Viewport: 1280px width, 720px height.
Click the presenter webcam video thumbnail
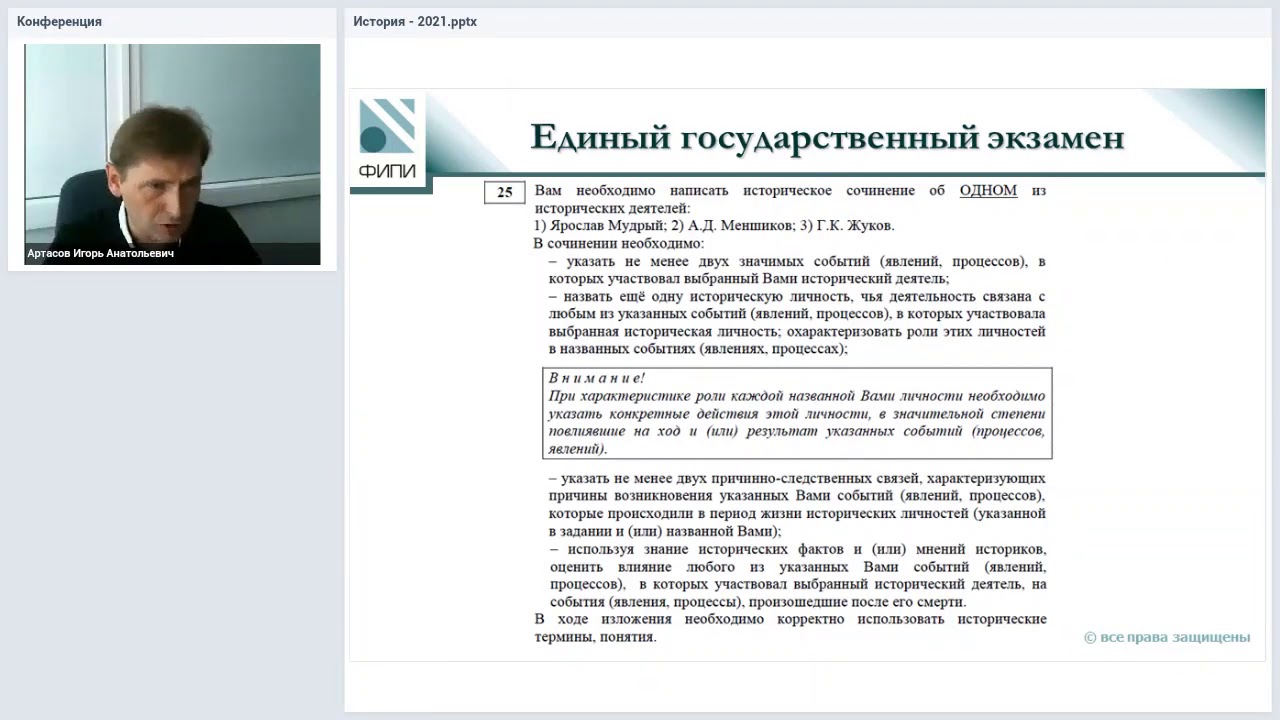172,154
